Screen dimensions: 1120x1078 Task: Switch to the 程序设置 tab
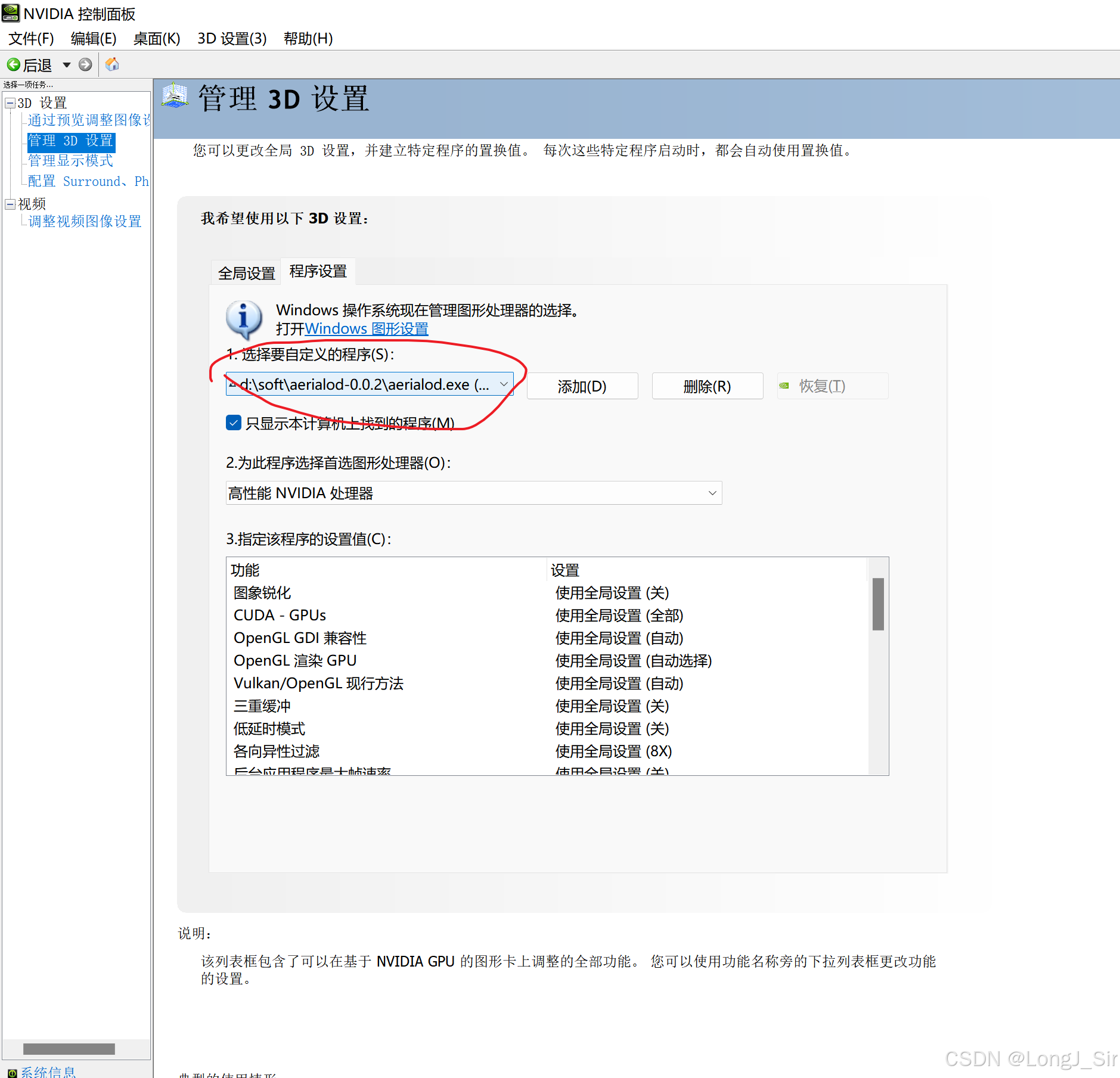[x=318, y=271]
